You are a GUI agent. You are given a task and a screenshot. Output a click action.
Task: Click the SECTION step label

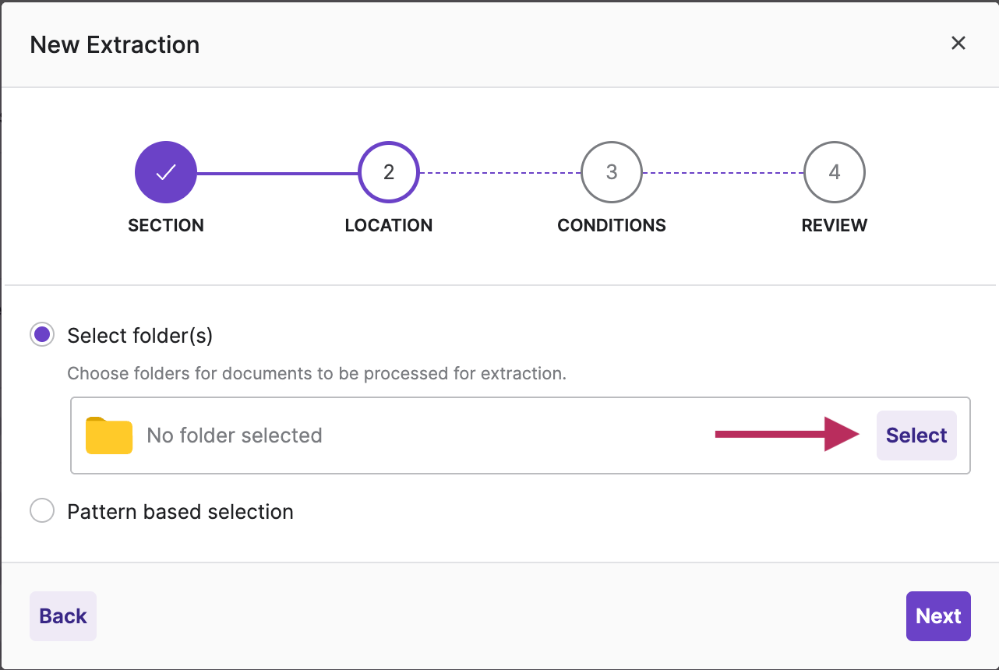coord(166,225)
